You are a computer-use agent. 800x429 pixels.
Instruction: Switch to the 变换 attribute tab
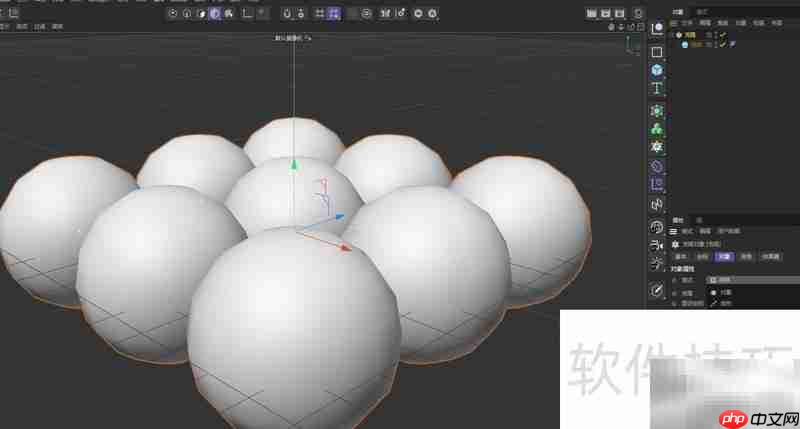pyautogui.click(x=746, y=257)
